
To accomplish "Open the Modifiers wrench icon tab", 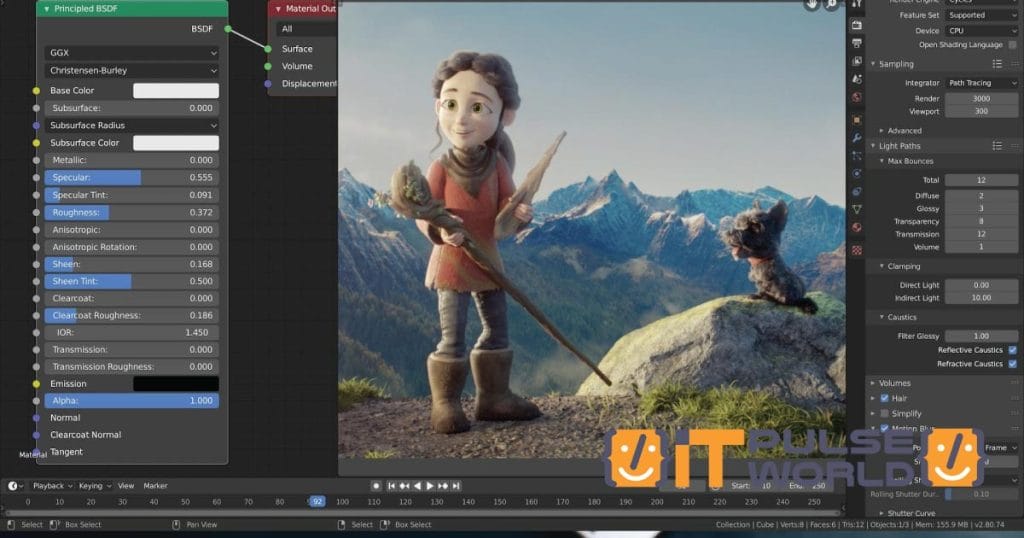I will tap(856, 137).
